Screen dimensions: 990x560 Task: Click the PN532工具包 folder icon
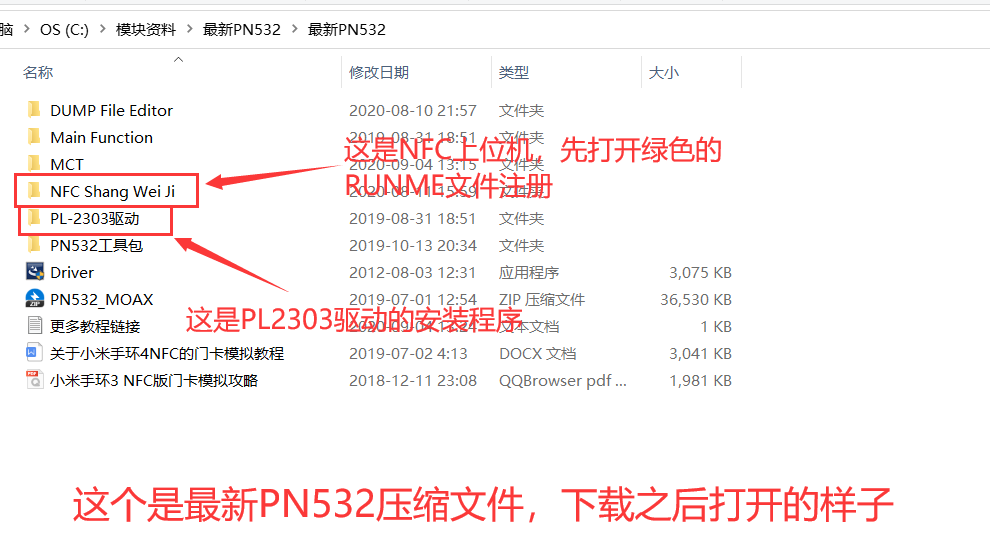[x=34, y=246]
